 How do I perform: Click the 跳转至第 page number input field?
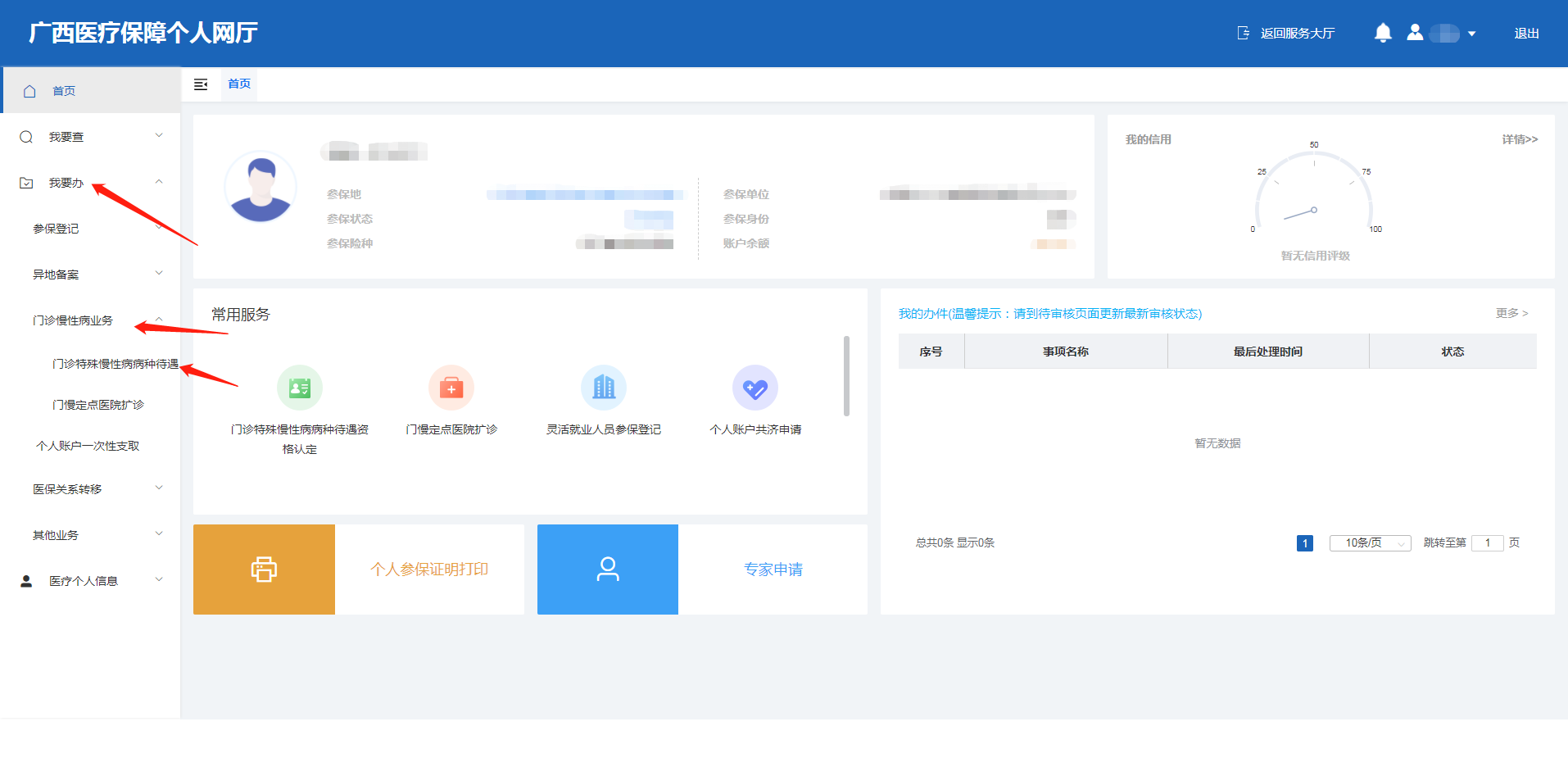tap(1487, 543)
